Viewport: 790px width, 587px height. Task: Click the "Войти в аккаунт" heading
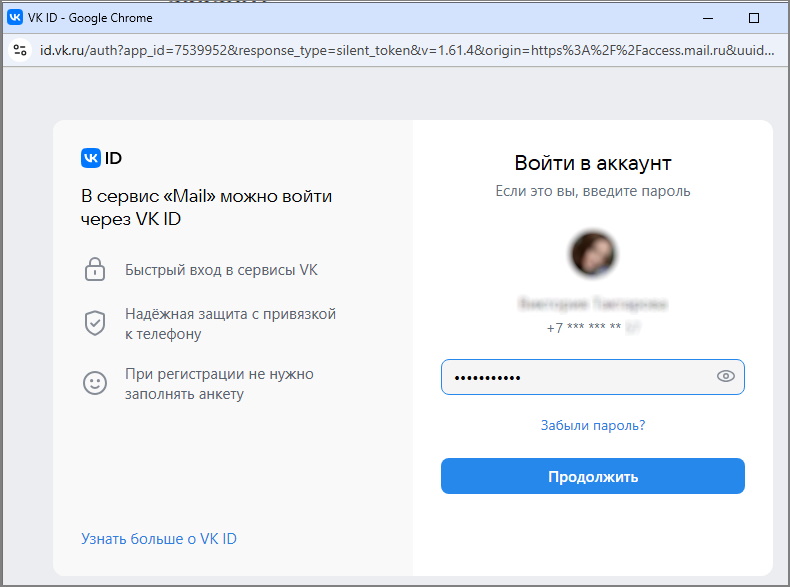592,163
